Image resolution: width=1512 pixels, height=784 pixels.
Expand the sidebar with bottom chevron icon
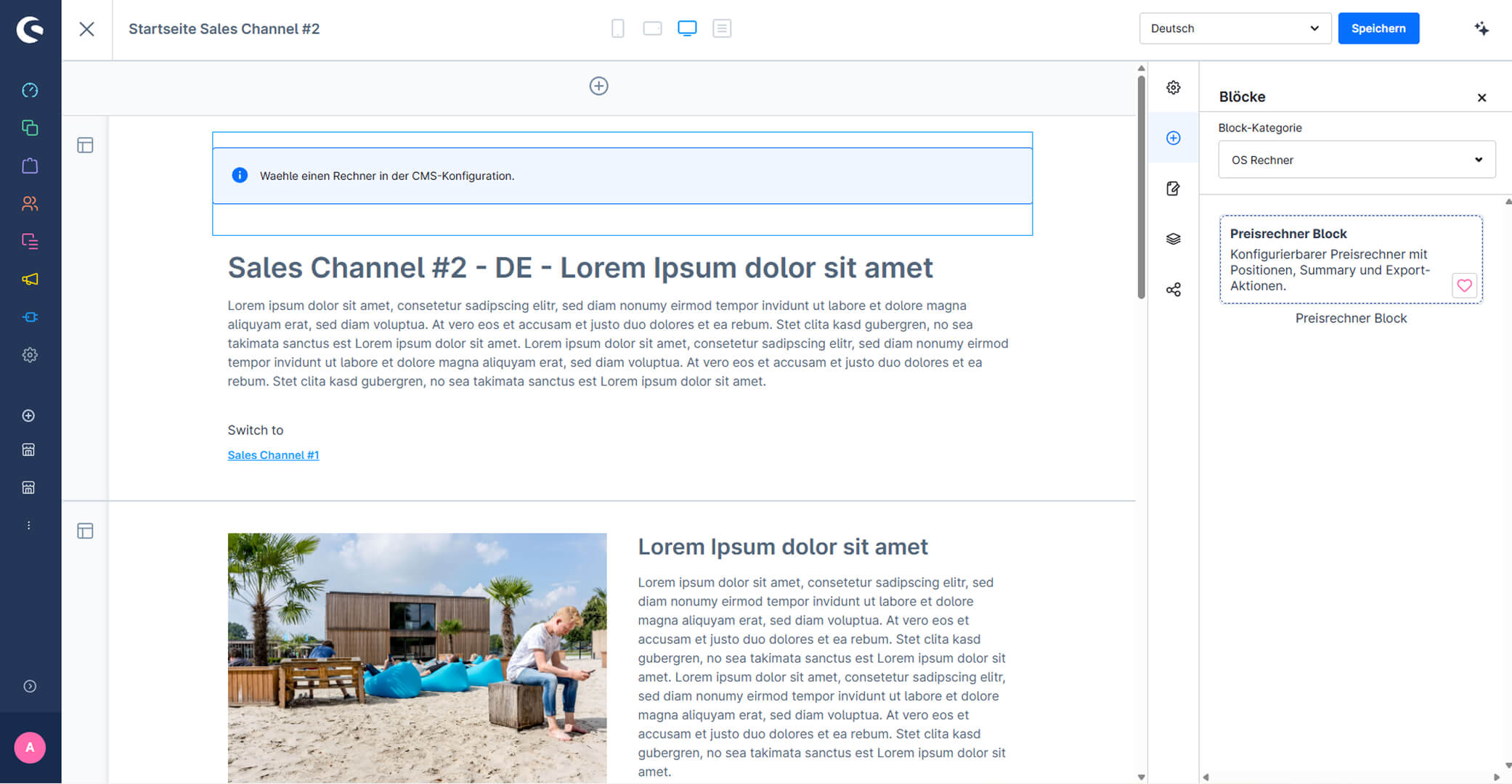pyautogui.click(x=30, y=686)
